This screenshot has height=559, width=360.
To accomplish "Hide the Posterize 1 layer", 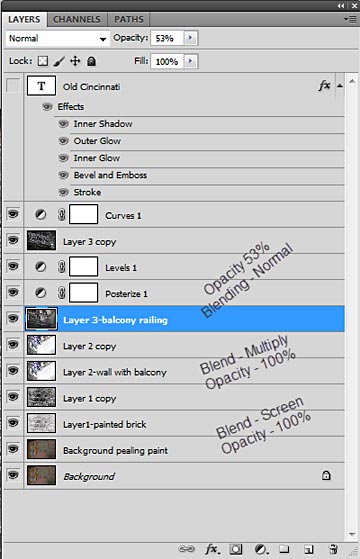I will (x=13, y=292).
